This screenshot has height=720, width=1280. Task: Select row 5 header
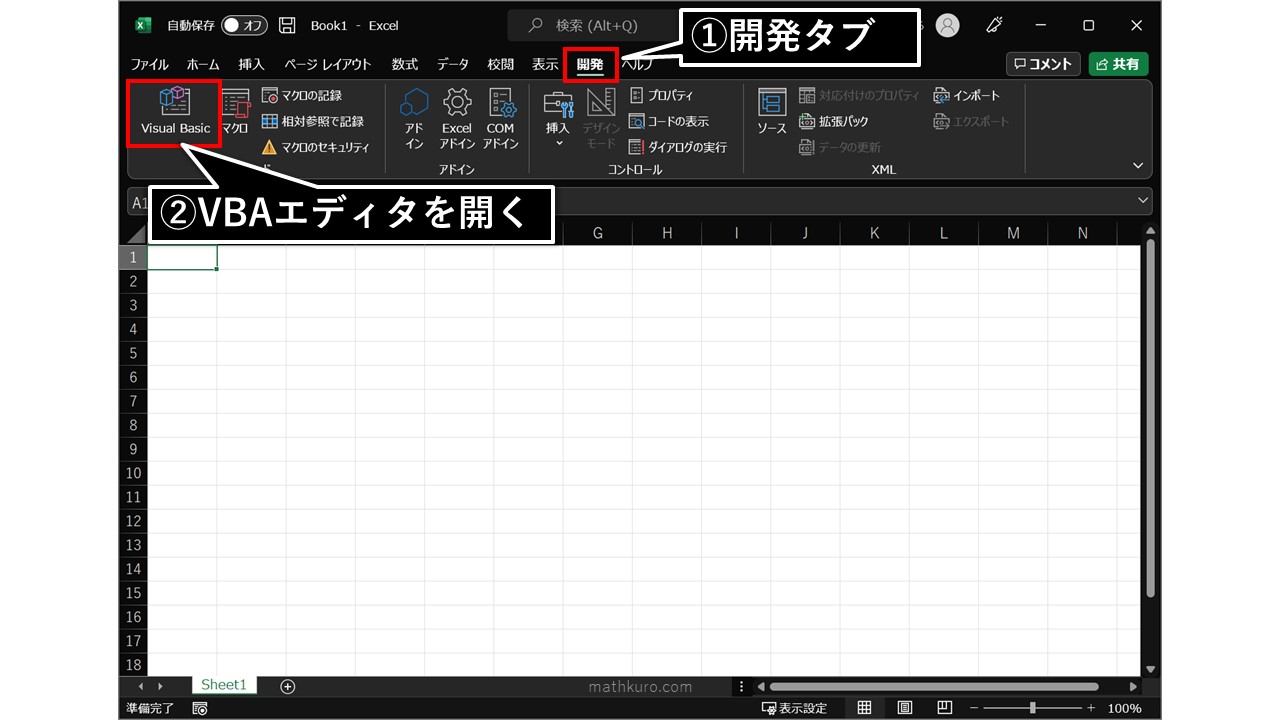coord(133,353)
